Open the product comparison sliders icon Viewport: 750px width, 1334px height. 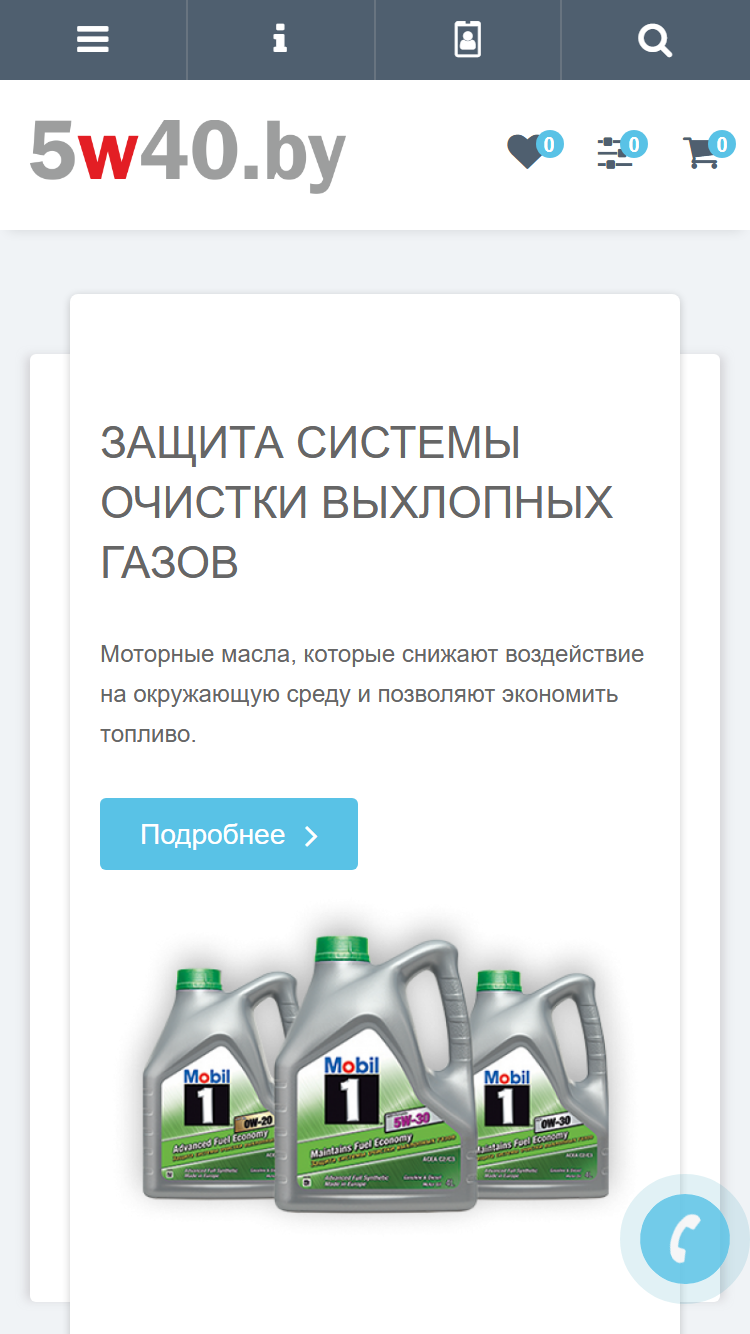[614, 153]
